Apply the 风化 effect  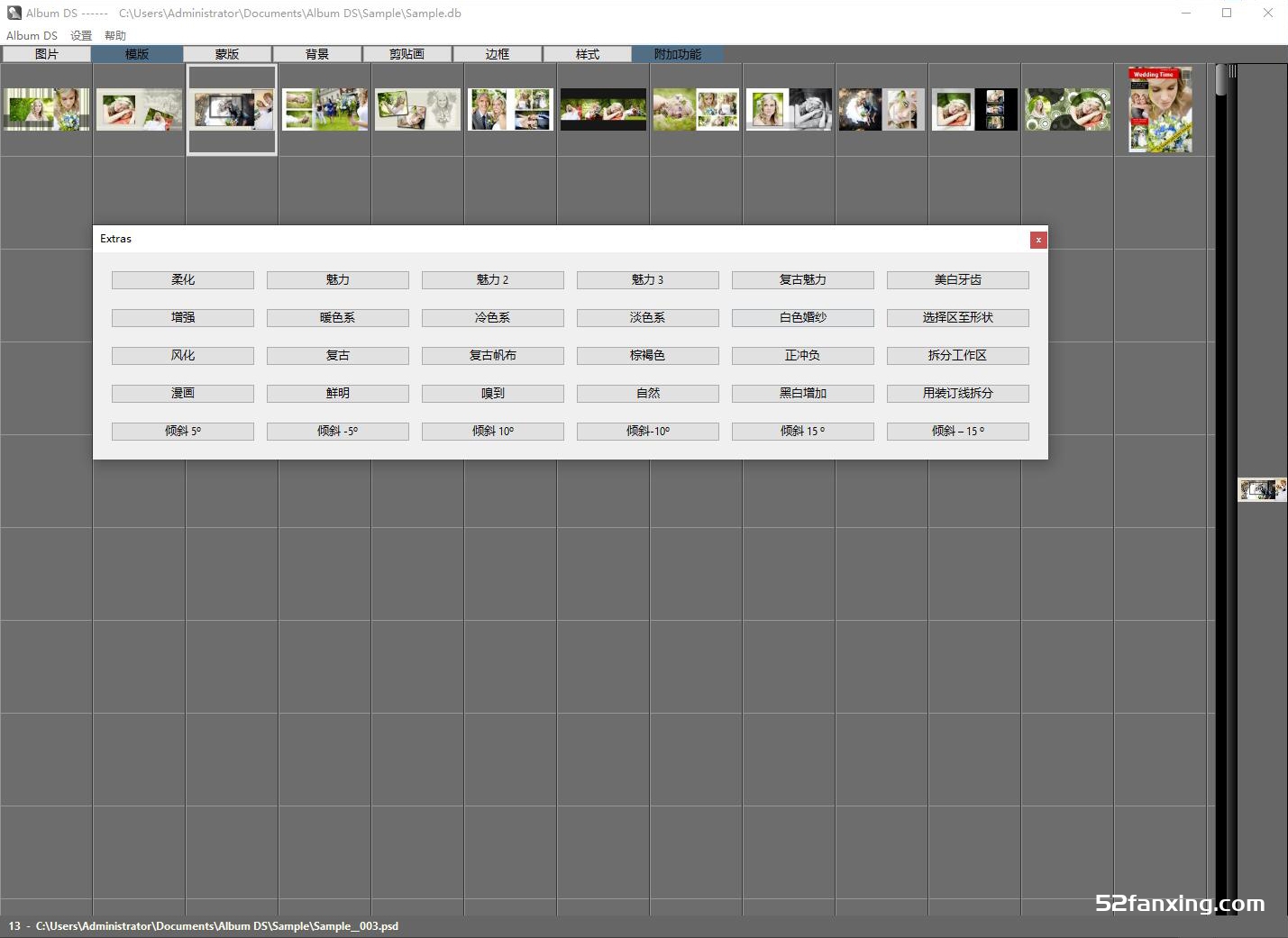tap(183, 356)
